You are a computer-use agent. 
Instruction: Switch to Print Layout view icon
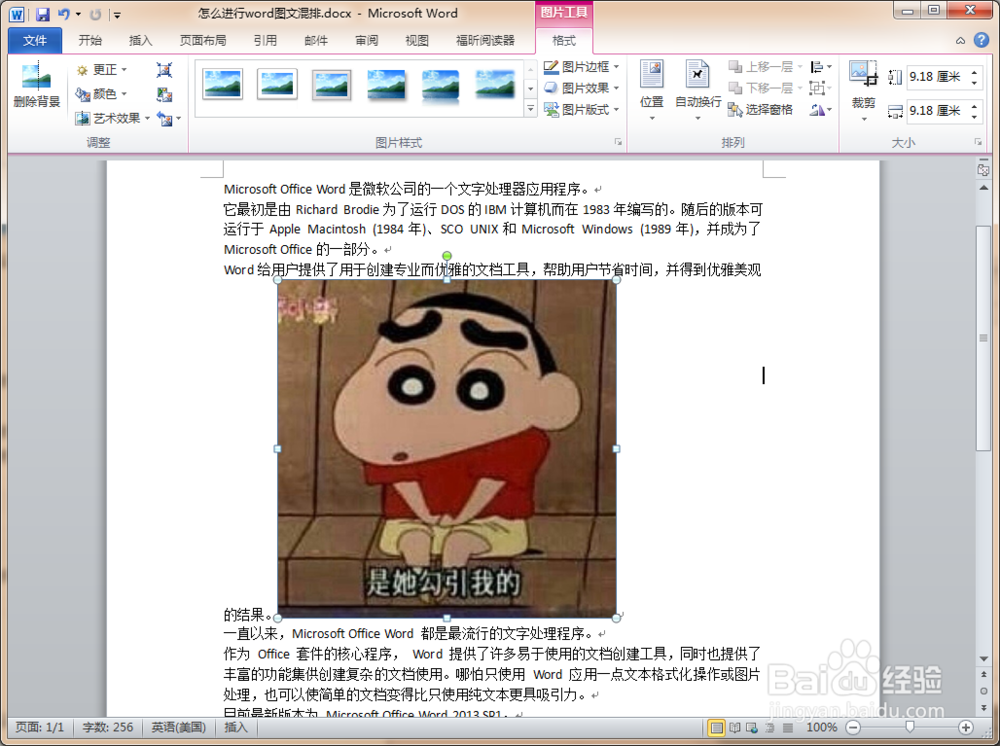(717, 728)
